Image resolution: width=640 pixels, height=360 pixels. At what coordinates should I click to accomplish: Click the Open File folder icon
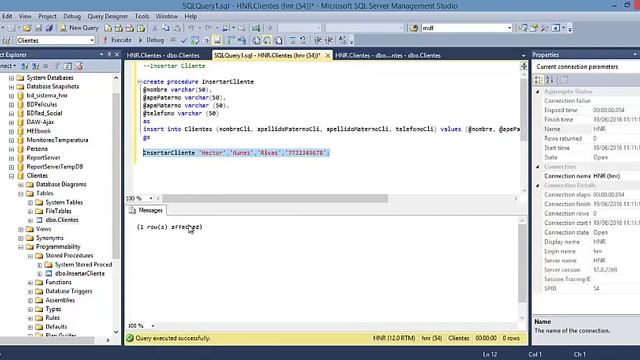[27, 28]
